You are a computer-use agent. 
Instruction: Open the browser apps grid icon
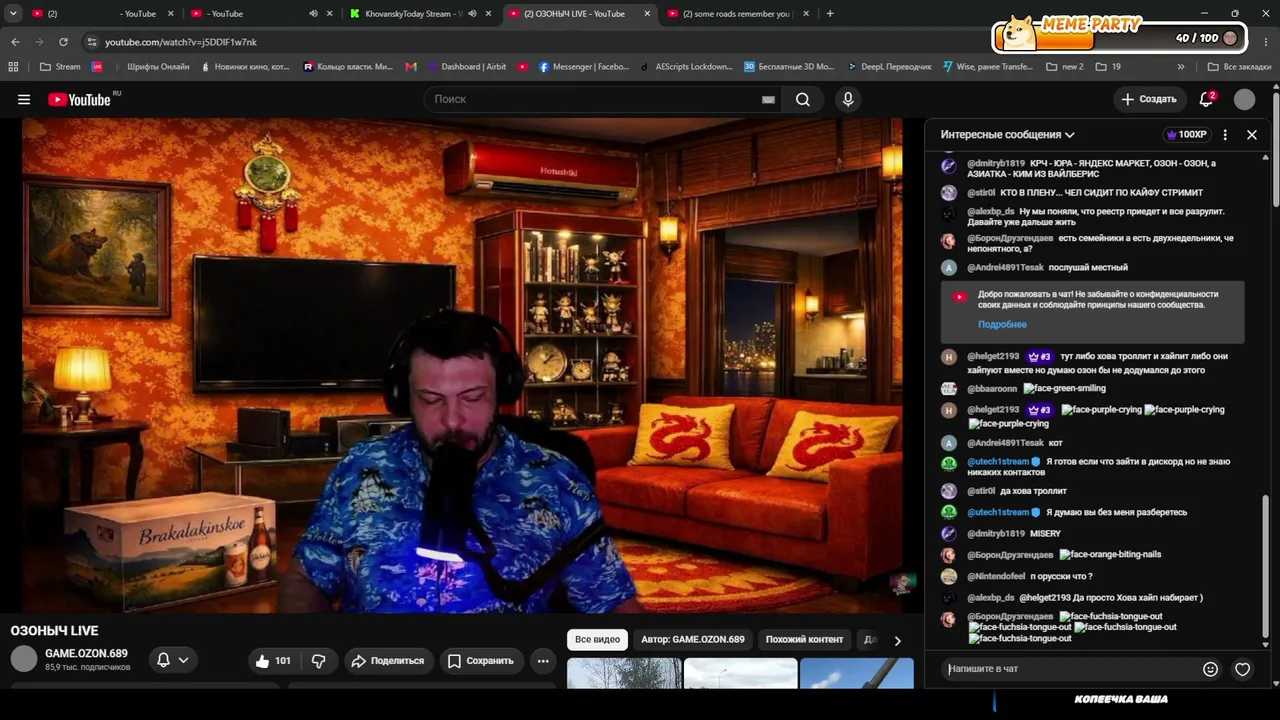[13, 67]
